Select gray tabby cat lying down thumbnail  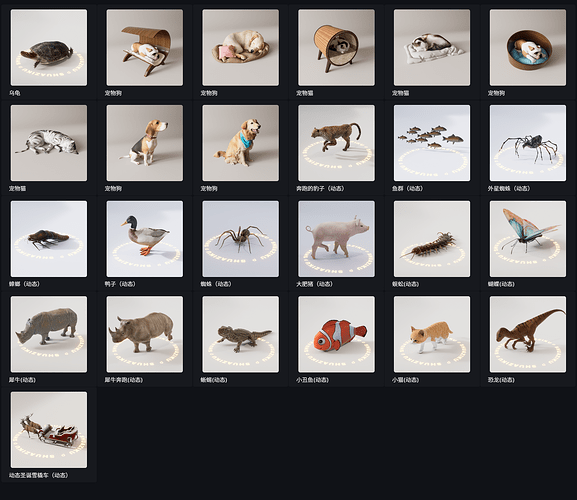[49, 143]
